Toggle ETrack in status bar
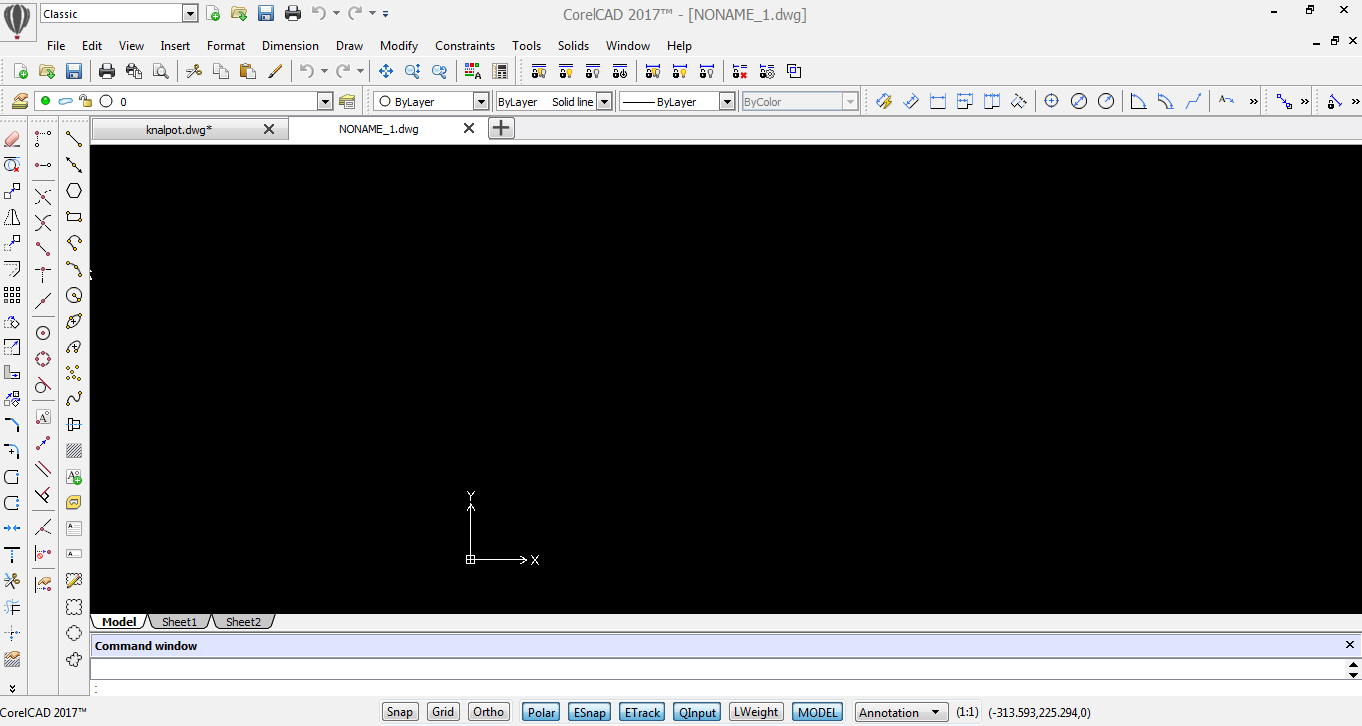The width and height of the screenshot is (1362, 726). point(642,712)
